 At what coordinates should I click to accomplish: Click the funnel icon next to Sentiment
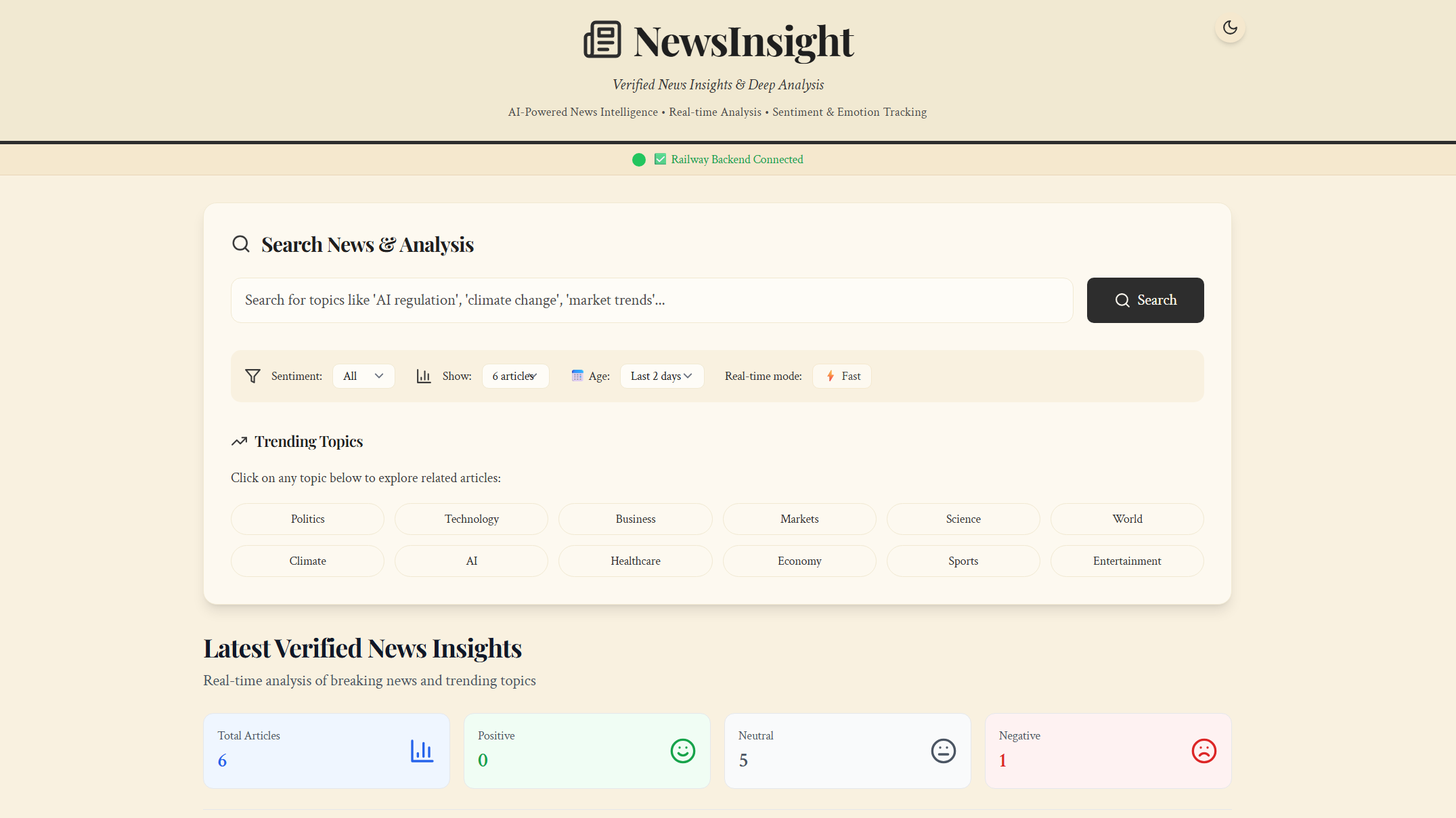coord(252,376)
